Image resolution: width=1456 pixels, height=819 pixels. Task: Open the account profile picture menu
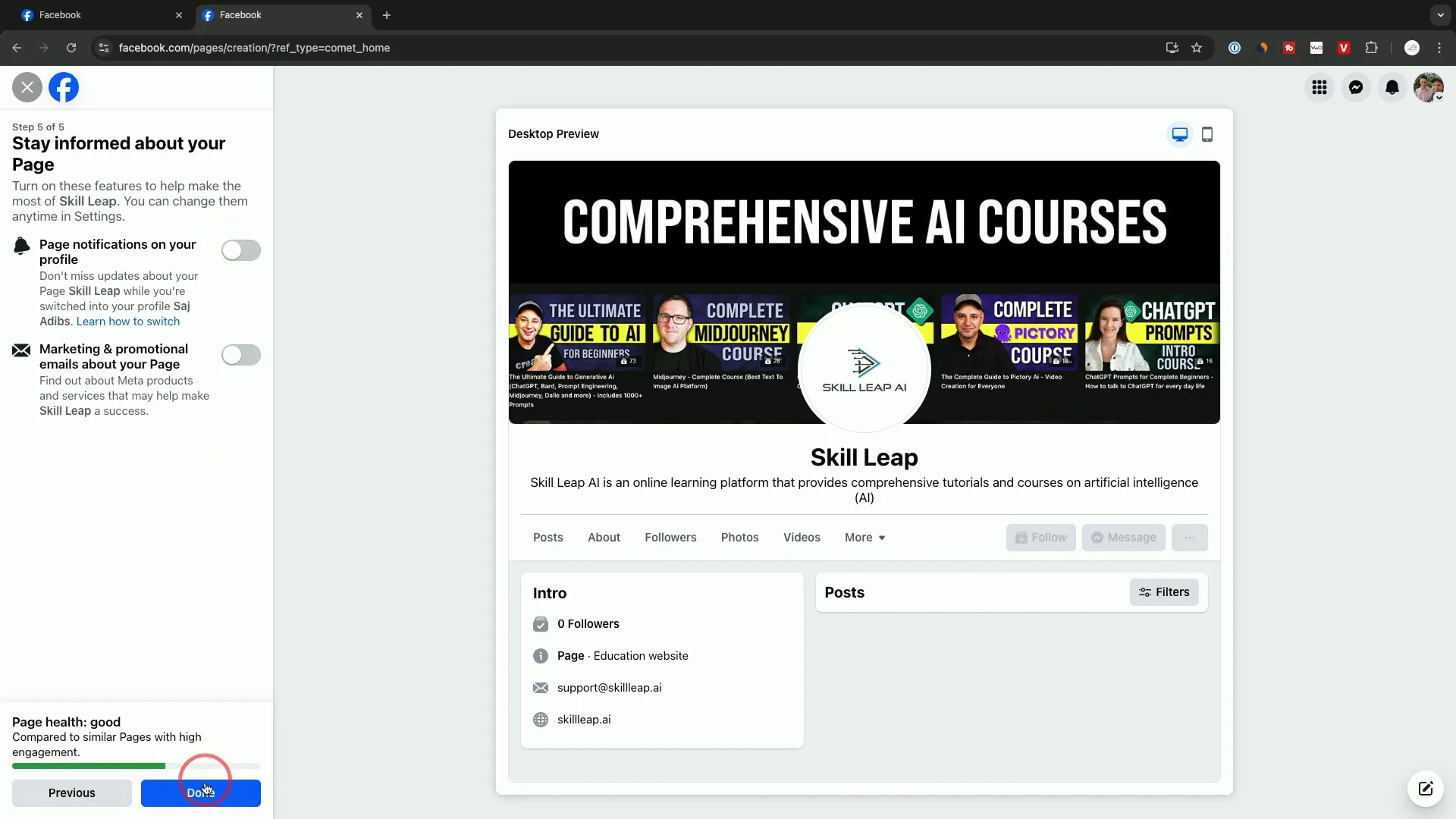pyautogui.click(x=1429, y=87)
